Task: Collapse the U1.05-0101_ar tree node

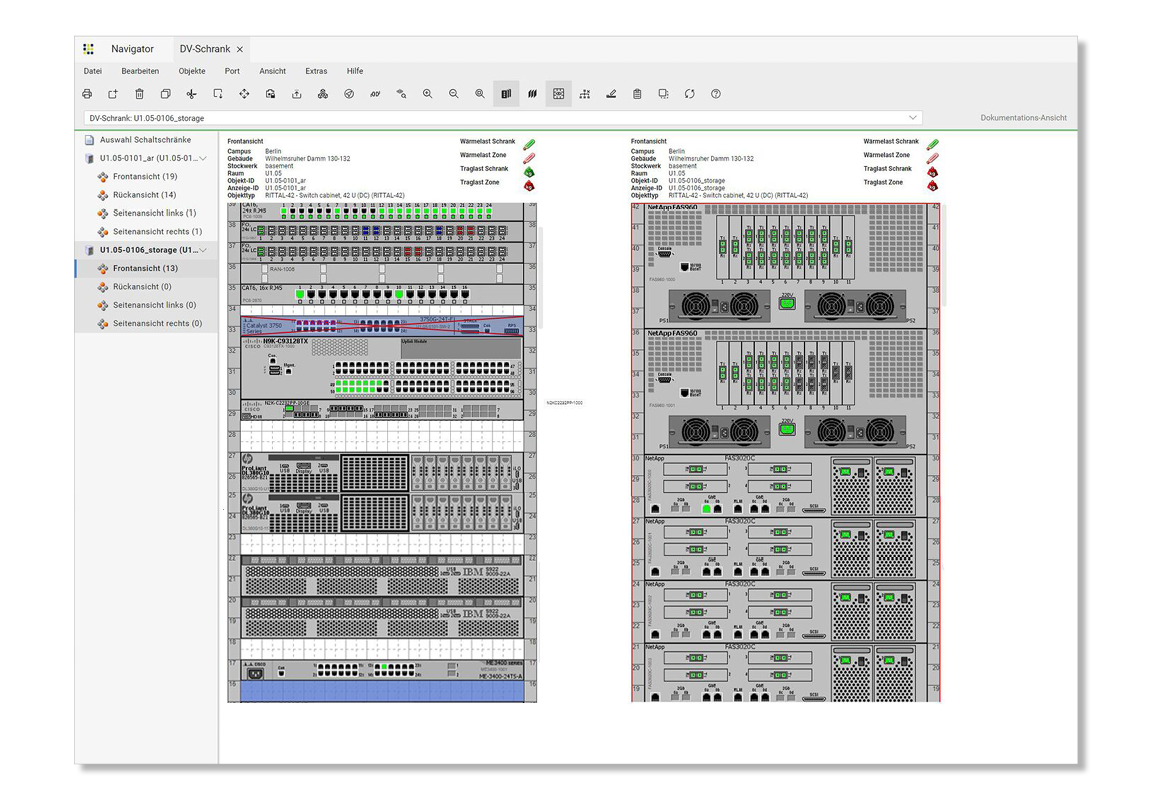Action: point(203,158)
